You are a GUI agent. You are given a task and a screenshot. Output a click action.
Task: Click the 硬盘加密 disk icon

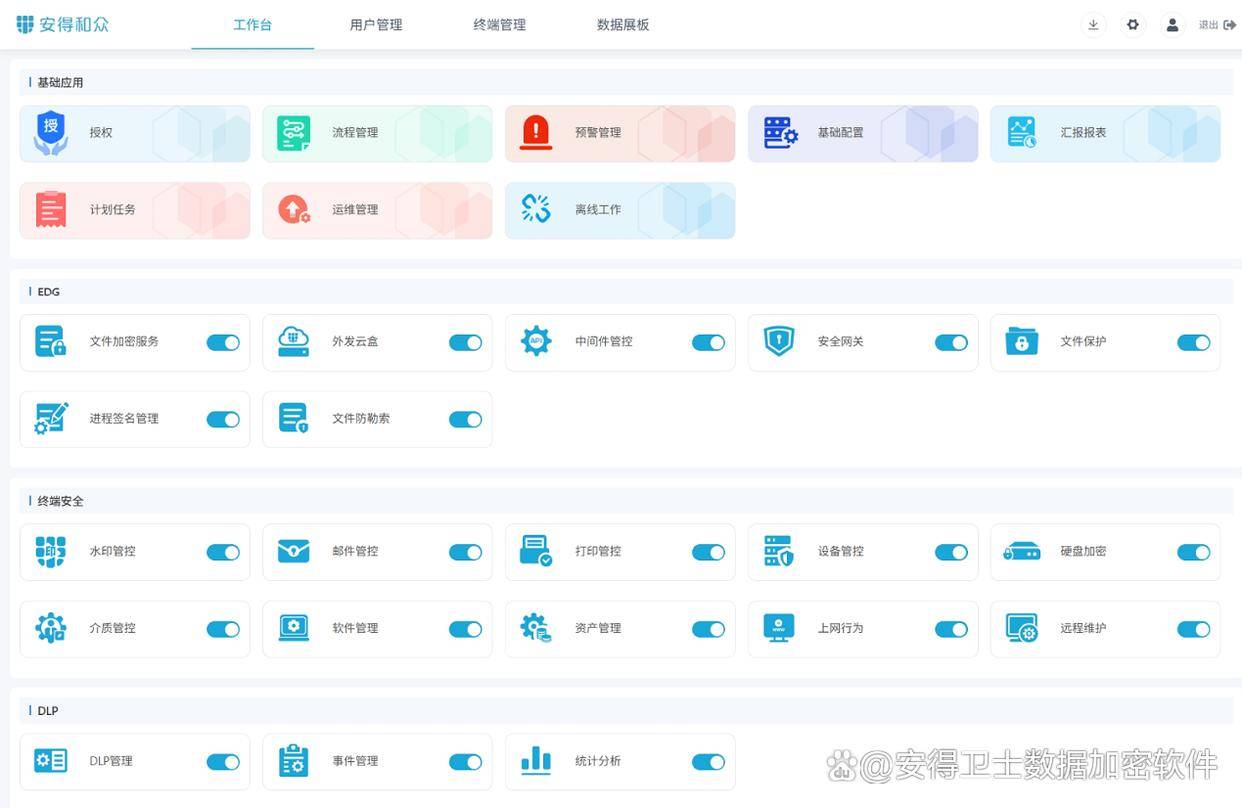click(1022, 552)
